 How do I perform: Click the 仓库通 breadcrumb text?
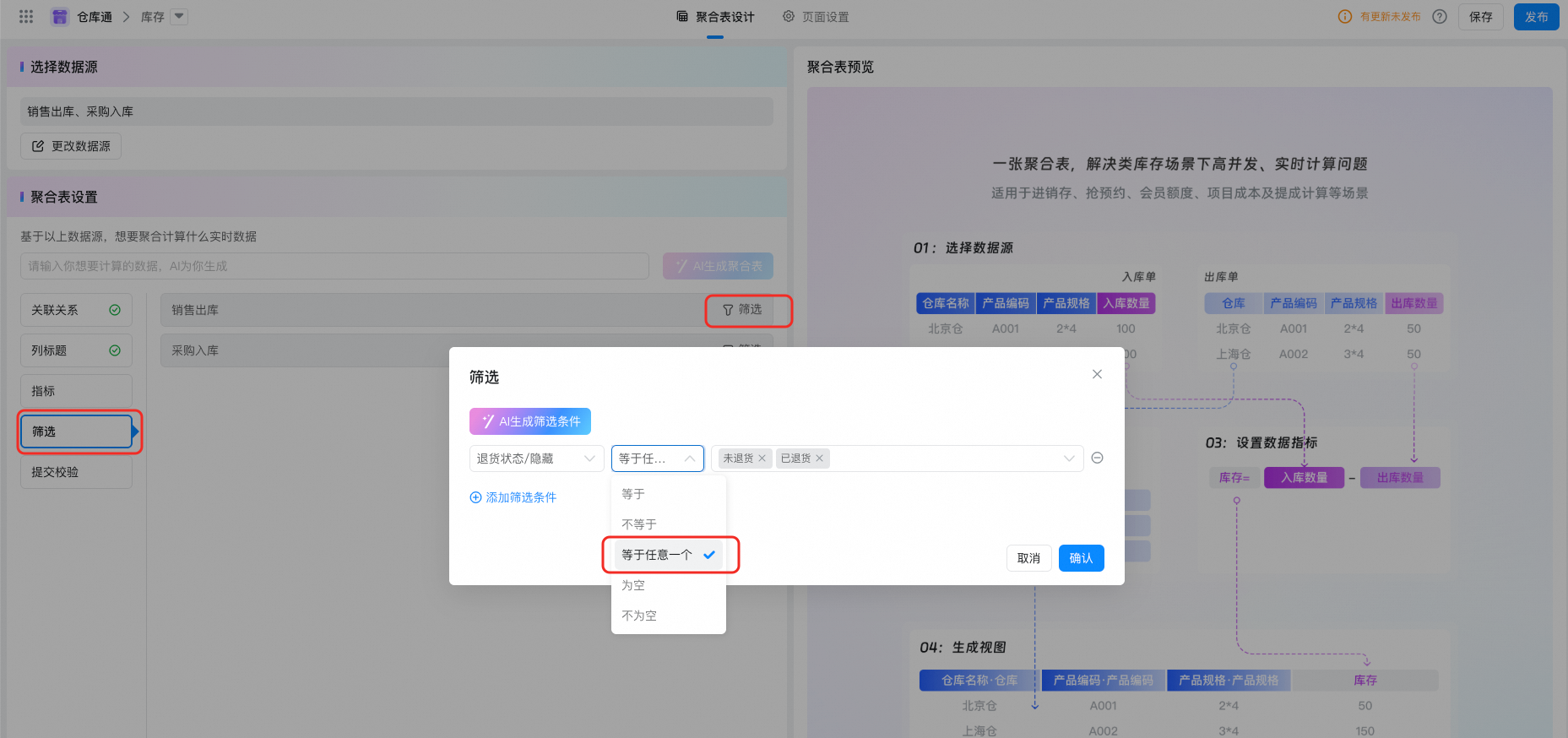click(95, 17)
